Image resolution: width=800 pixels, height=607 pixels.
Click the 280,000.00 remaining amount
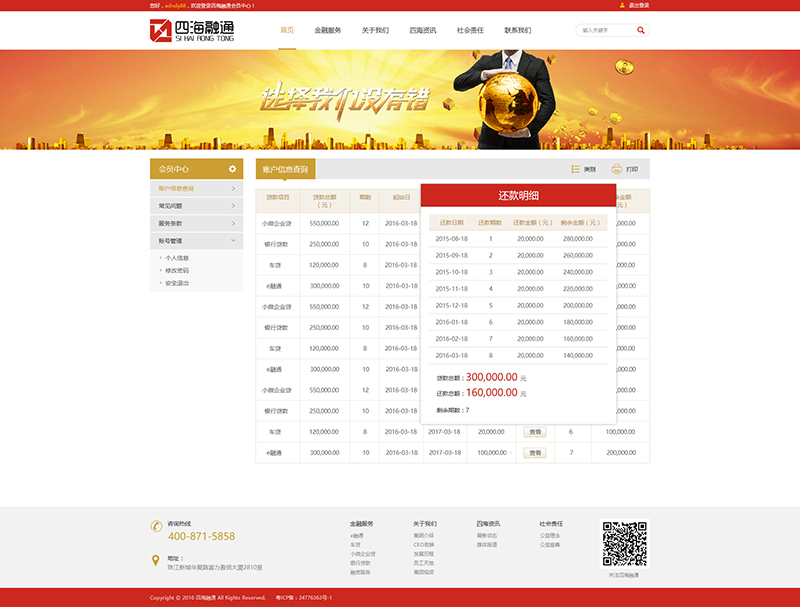click(578, 239)
